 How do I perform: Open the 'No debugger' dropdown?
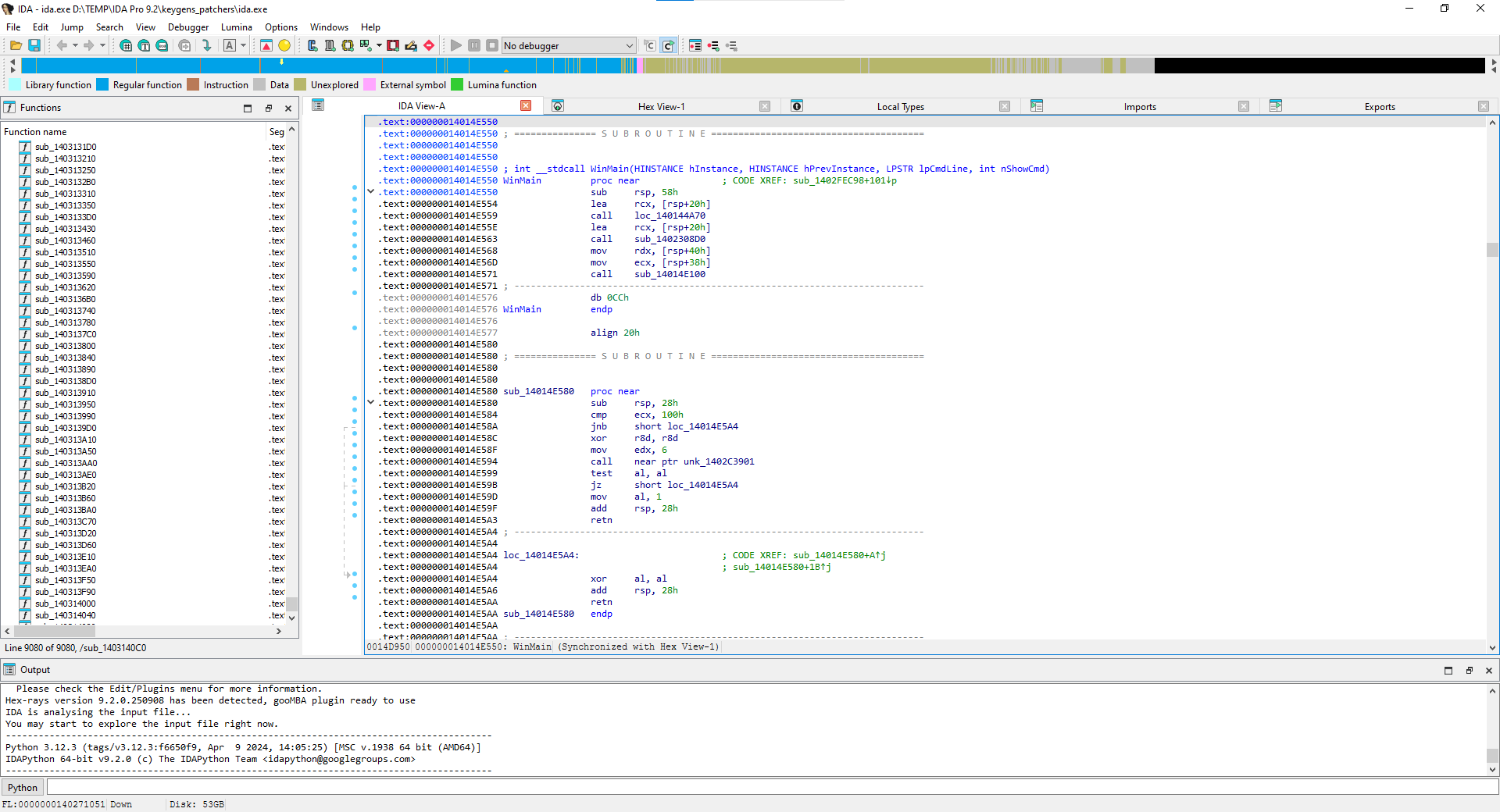(629, 46)
